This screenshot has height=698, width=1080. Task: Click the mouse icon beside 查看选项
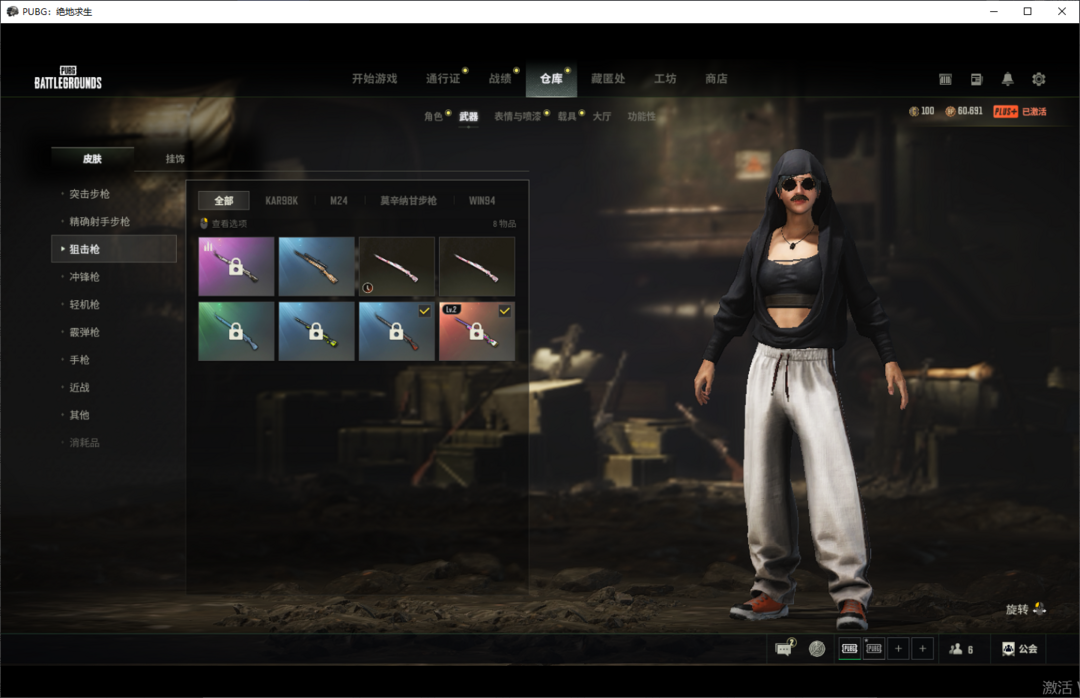point(204,223)
